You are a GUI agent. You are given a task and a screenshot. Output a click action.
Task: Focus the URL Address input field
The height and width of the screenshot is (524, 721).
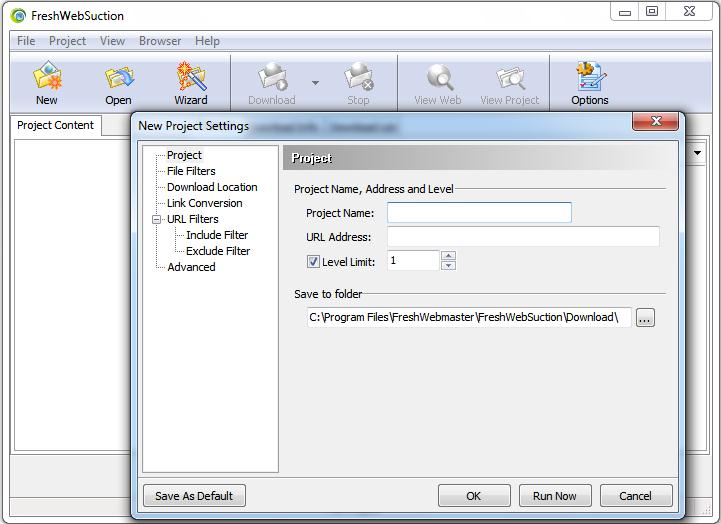523,237
